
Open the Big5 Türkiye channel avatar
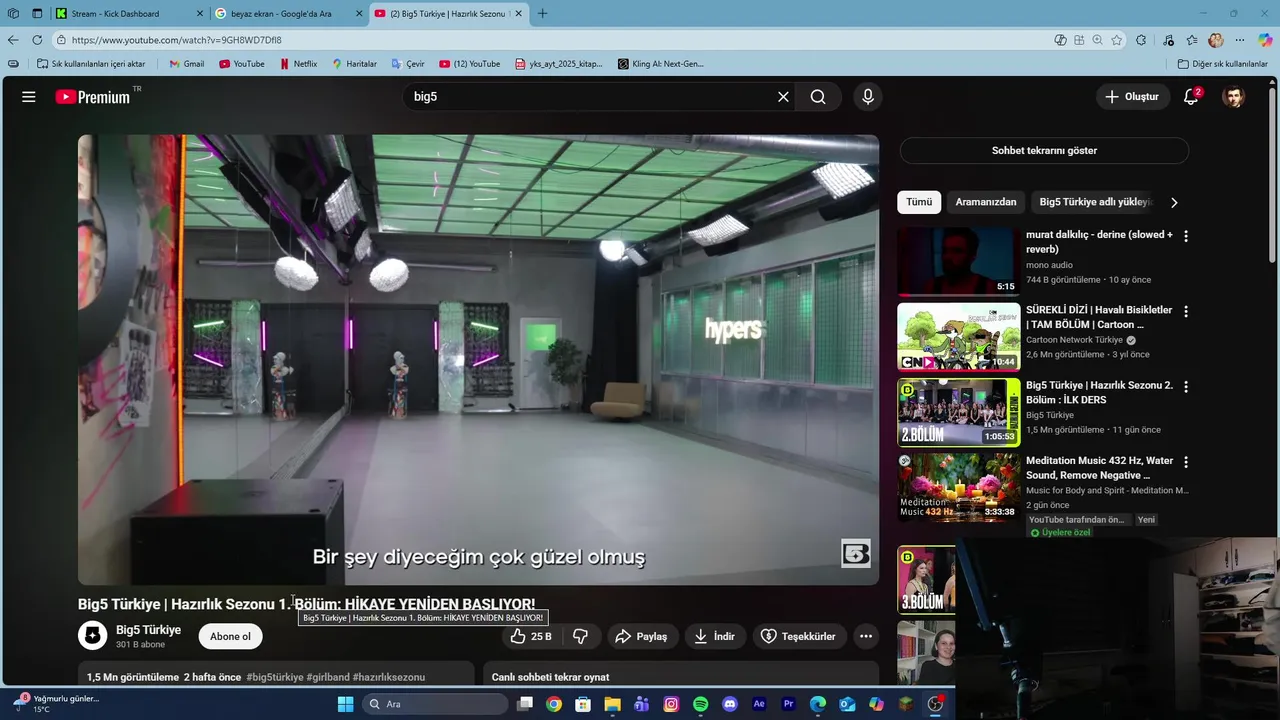pyautogui.click(x=93, y=636)
